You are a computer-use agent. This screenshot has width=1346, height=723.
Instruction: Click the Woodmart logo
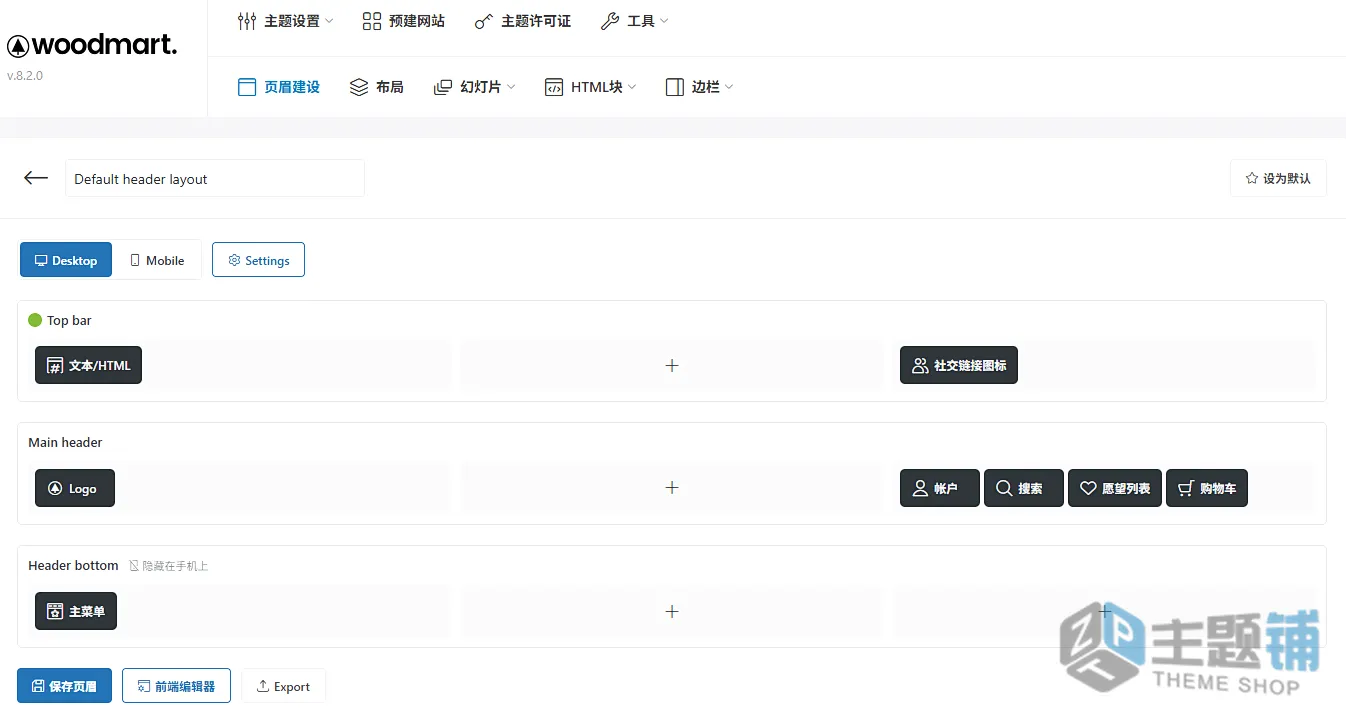(92, 45)
